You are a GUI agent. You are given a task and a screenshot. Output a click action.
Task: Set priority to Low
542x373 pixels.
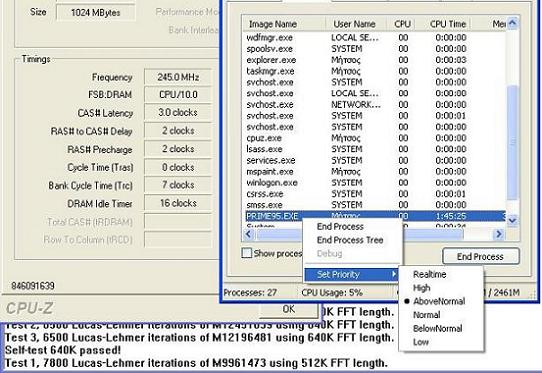(x=421, y=342)
